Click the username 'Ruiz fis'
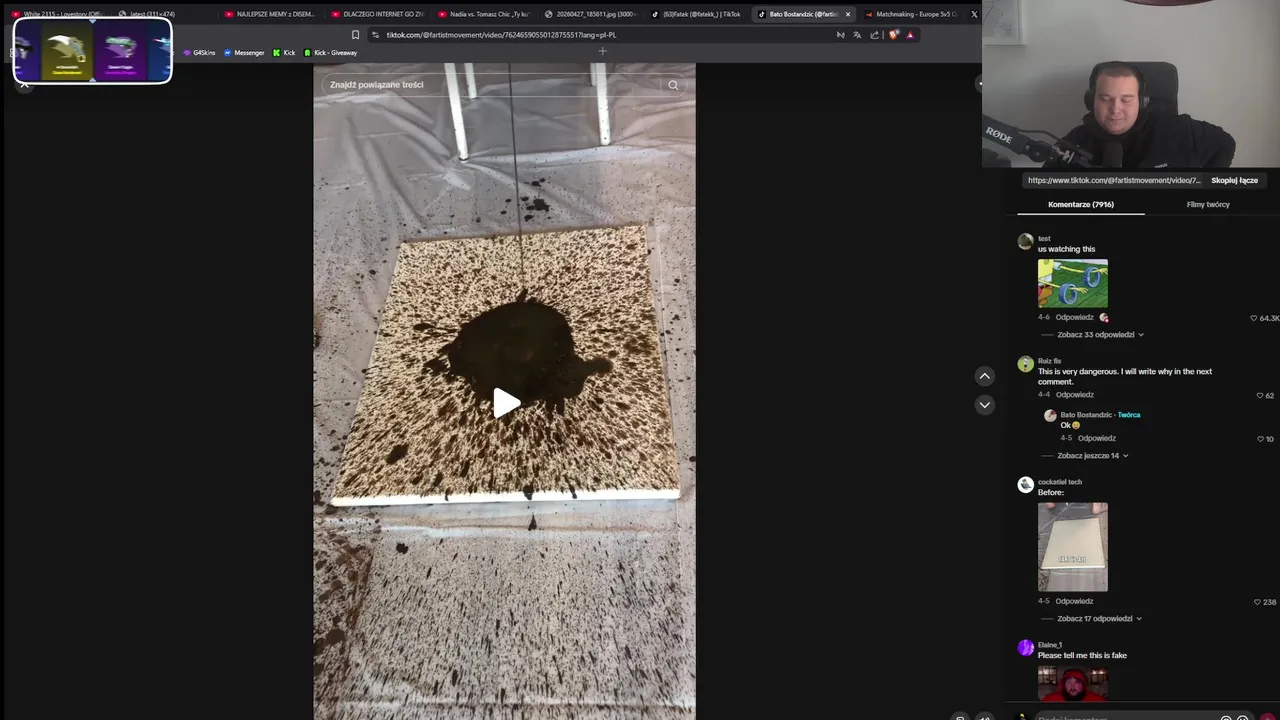The image size is (1280, 720). point(1049,361)
